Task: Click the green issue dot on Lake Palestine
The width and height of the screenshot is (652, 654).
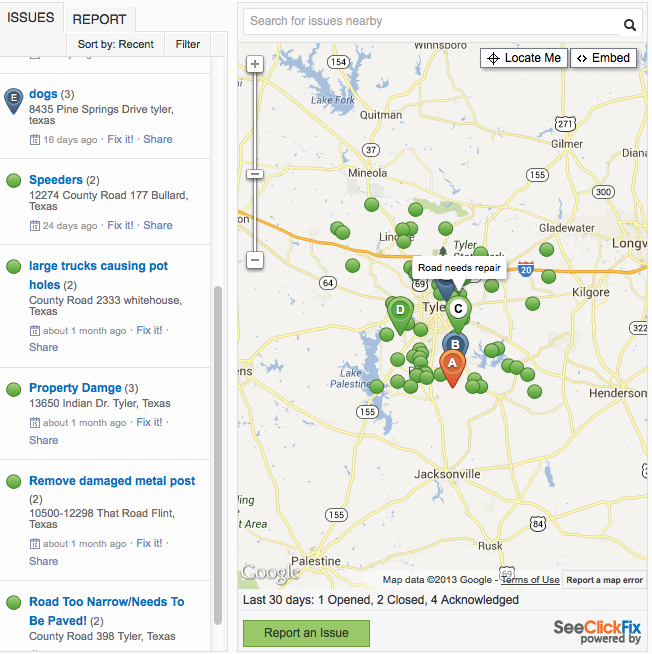Action: (377, 386)
